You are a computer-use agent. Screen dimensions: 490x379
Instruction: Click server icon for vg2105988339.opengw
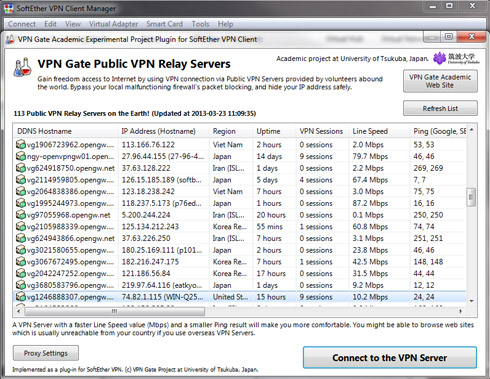pos(21,227)
